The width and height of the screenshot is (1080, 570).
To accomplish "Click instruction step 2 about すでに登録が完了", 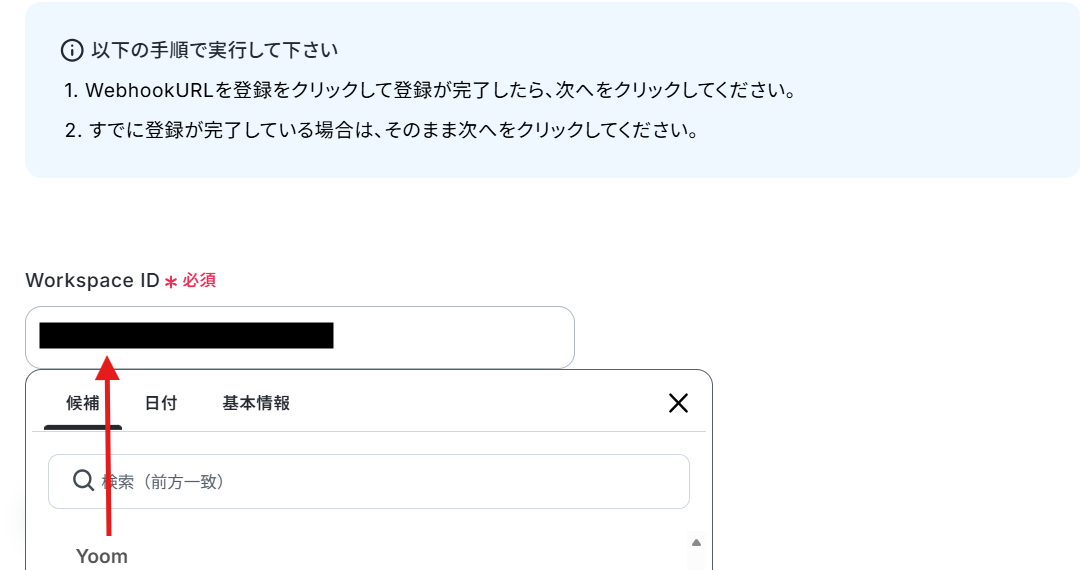I will [x=382, y=129].
